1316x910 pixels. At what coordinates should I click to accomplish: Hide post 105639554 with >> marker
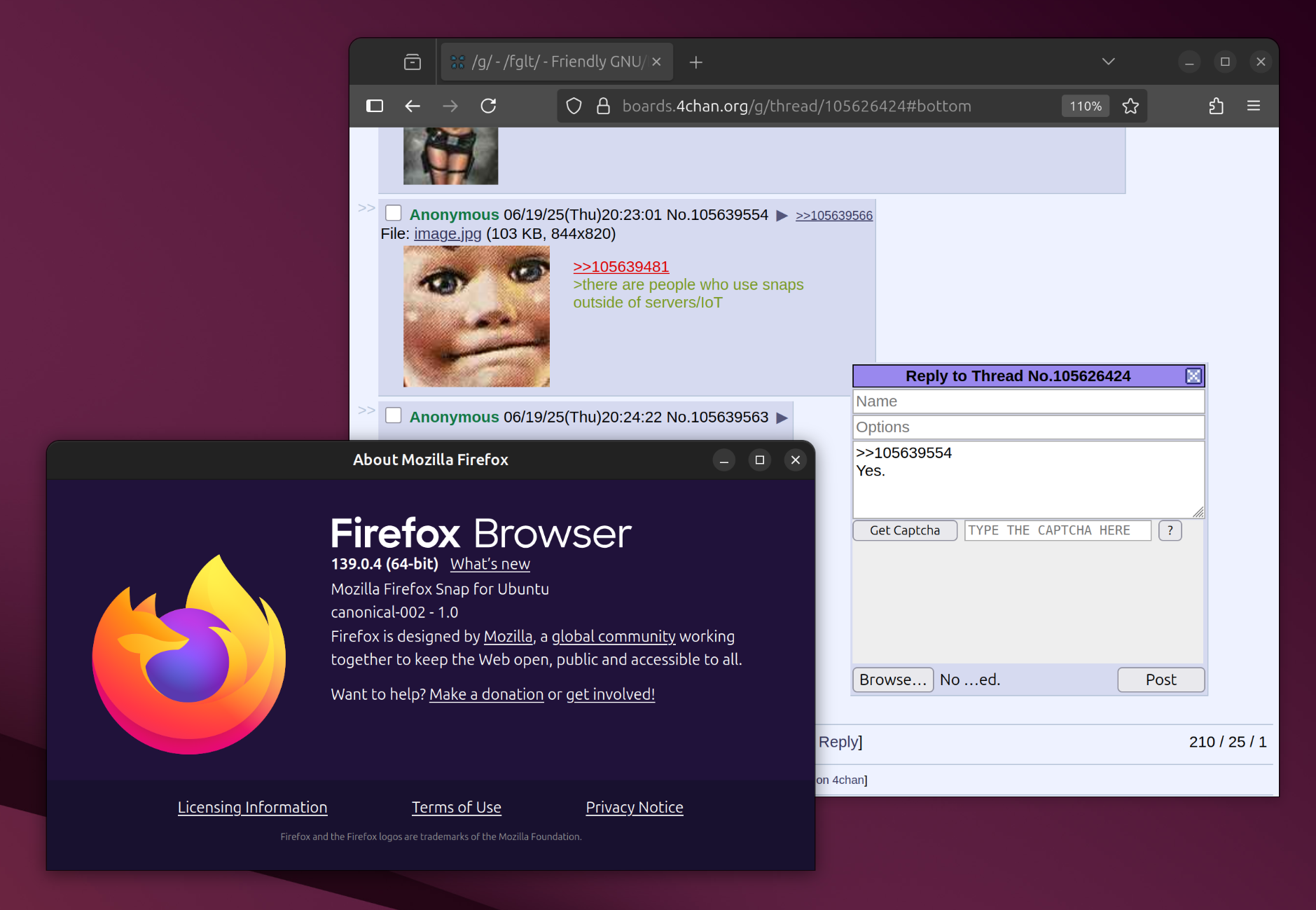point(366,208)
